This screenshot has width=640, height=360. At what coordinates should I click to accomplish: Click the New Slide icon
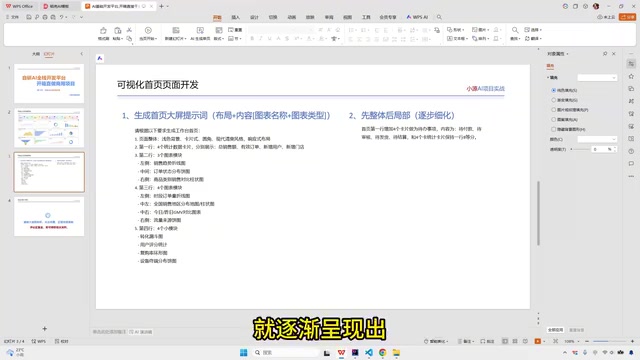[x=176, y=30]
